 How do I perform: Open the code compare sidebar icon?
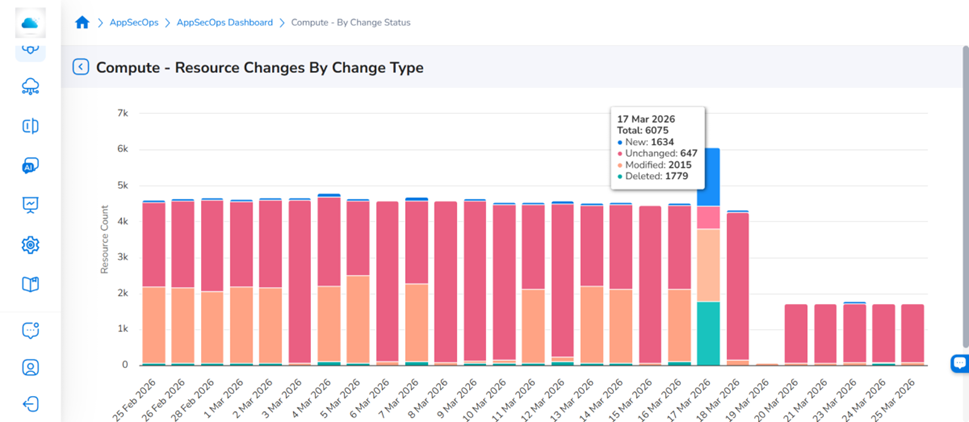tap(30, 126)
